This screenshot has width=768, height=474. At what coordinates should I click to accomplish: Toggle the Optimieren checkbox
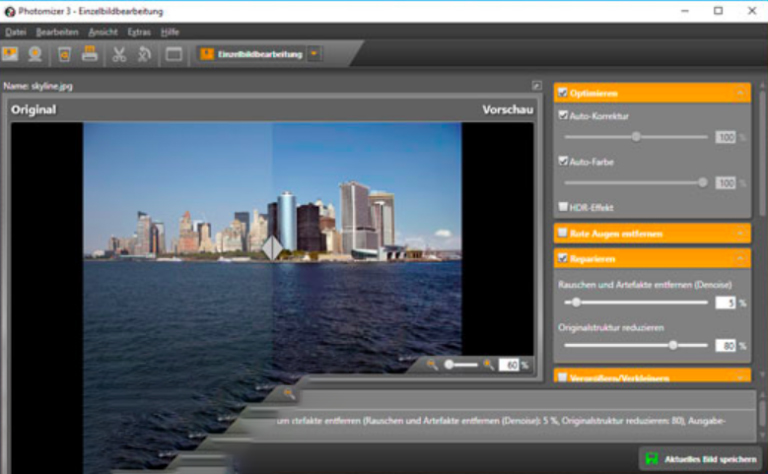tap(563, 93)
